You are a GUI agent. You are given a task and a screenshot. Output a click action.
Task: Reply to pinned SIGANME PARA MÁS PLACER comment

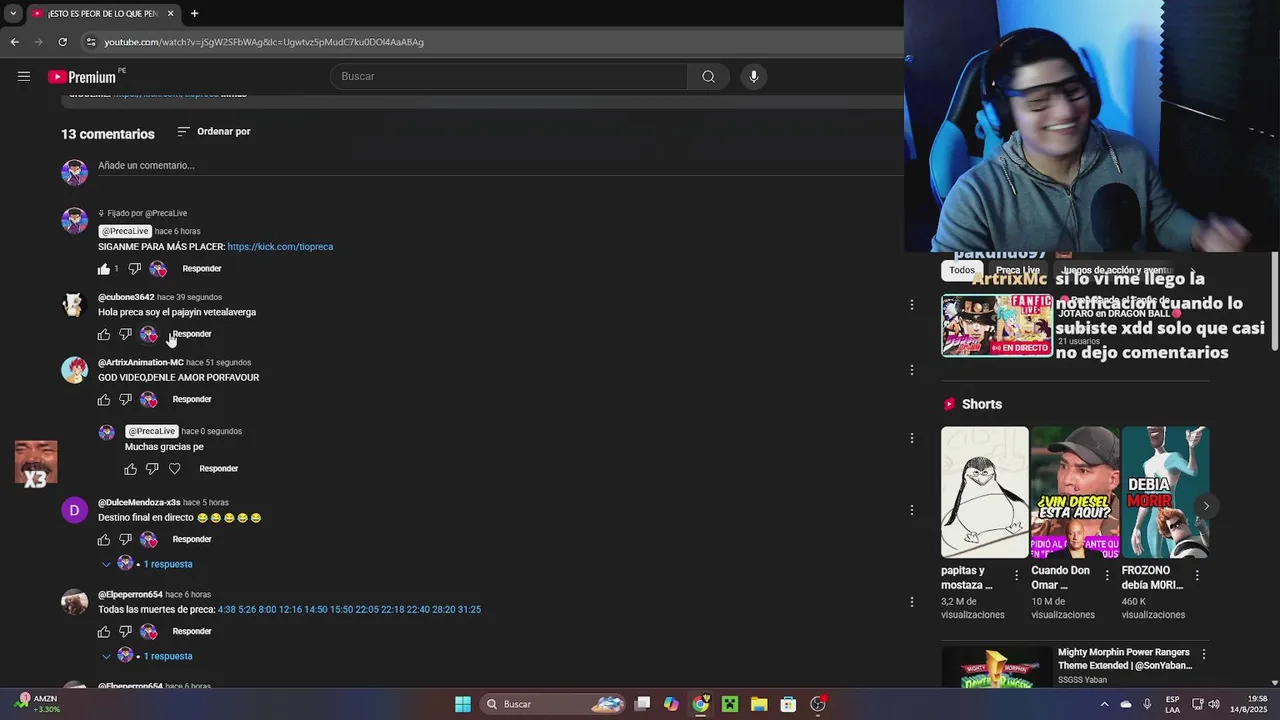[x=202, y=269]
